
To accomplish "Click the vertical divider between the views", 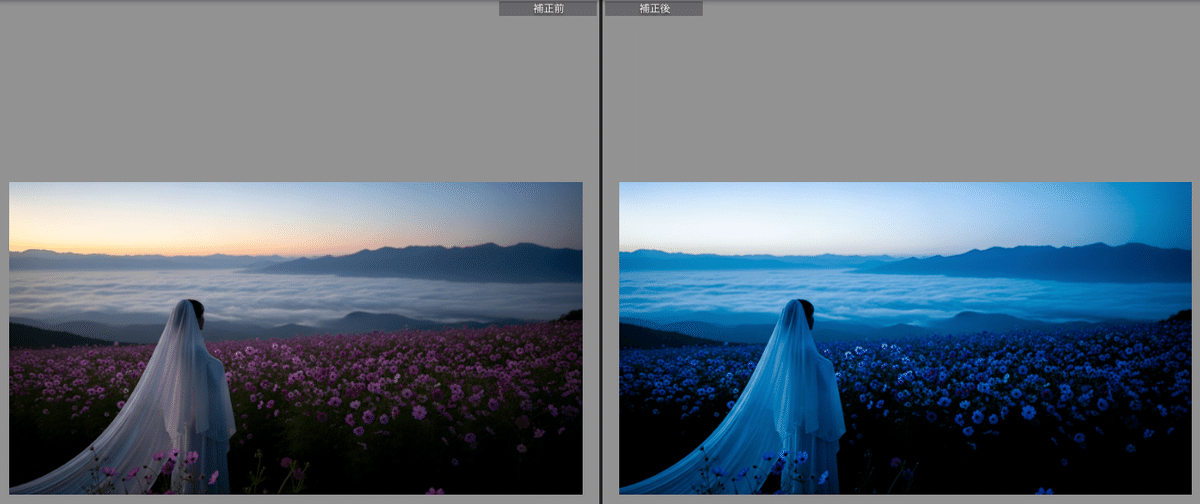I will click(600, 252).
